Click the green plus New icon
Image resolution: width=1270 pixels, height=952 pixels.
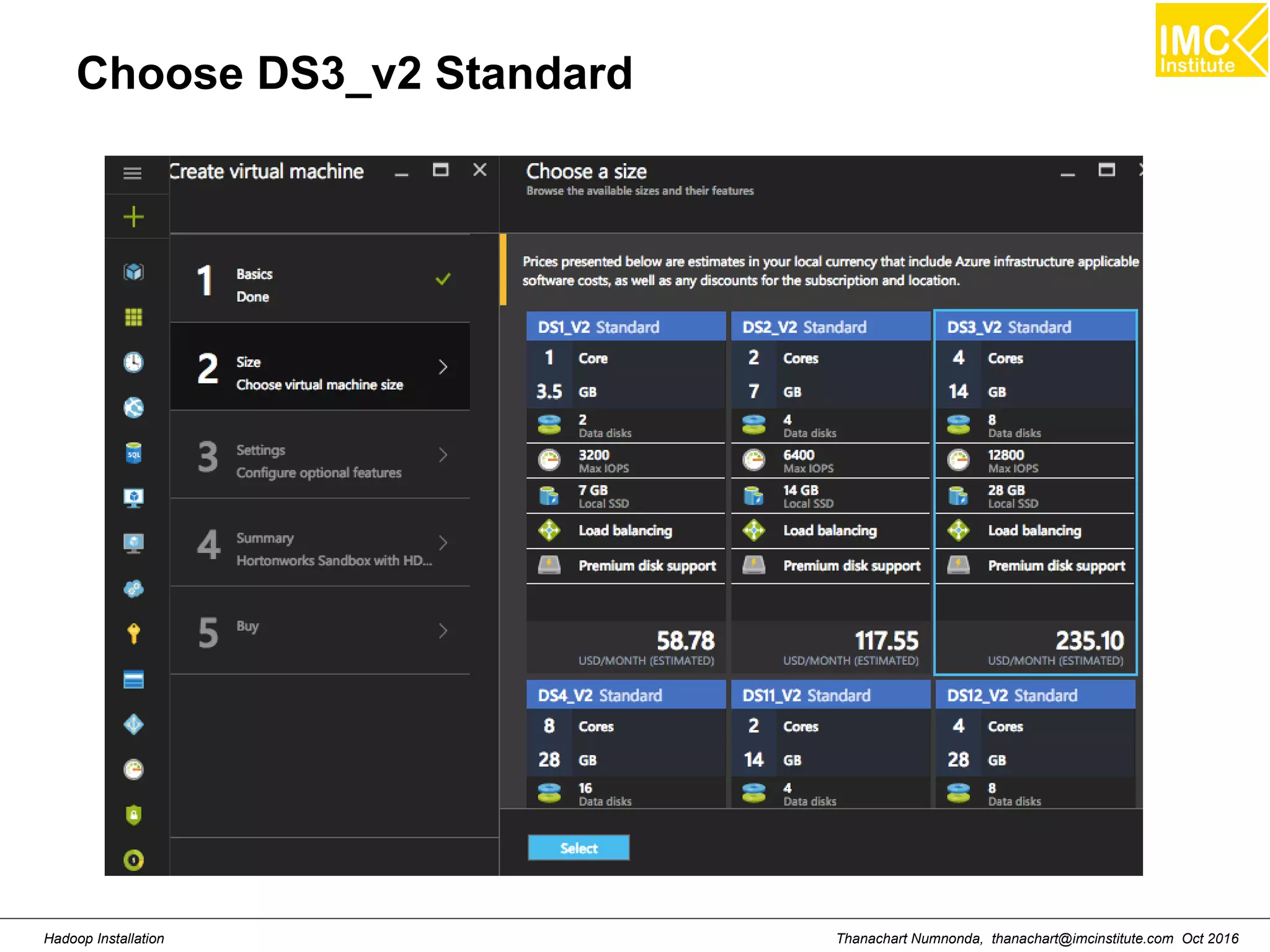[133, 217]
